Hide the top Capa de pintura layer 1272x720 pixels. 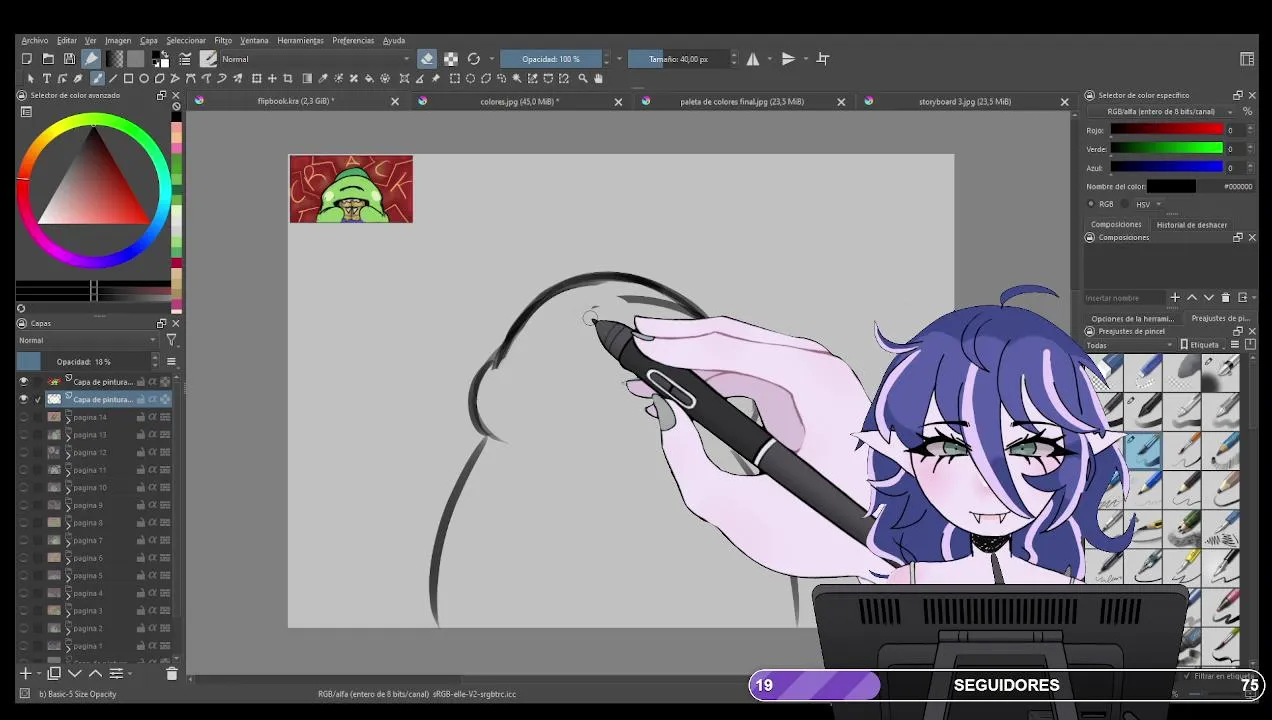point(24,382)
